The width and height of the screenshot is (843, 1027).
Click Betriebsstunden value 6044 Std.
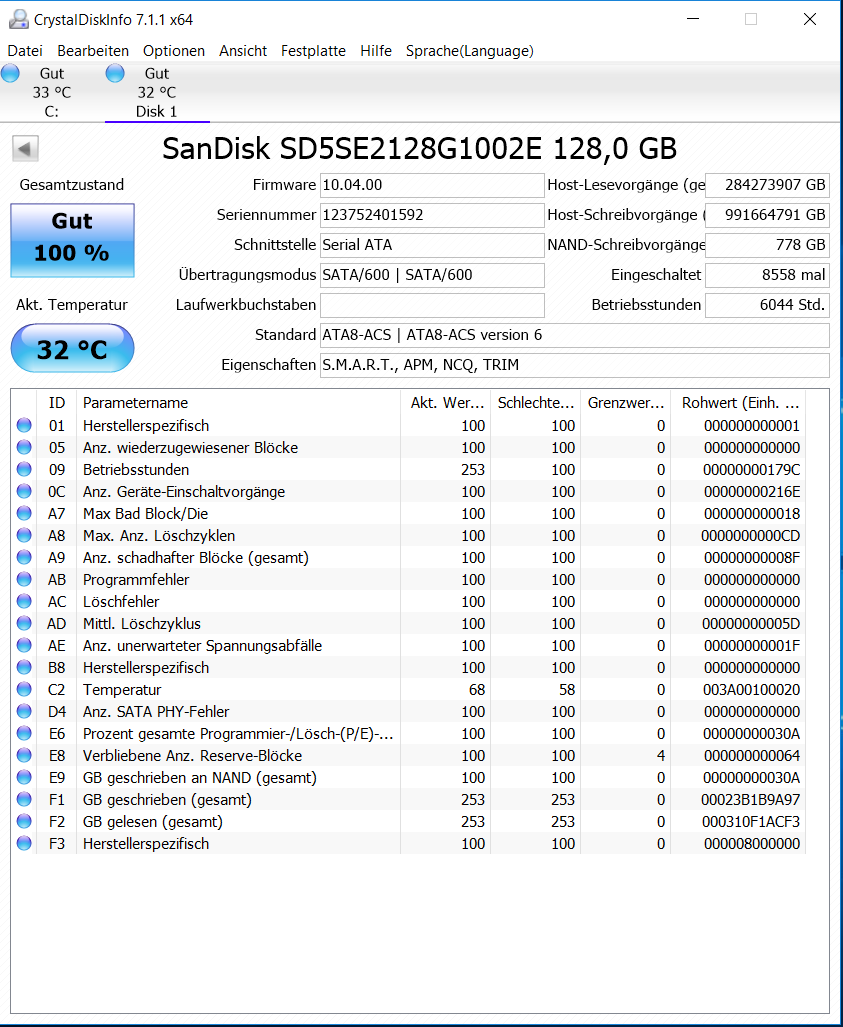(767, 305)
